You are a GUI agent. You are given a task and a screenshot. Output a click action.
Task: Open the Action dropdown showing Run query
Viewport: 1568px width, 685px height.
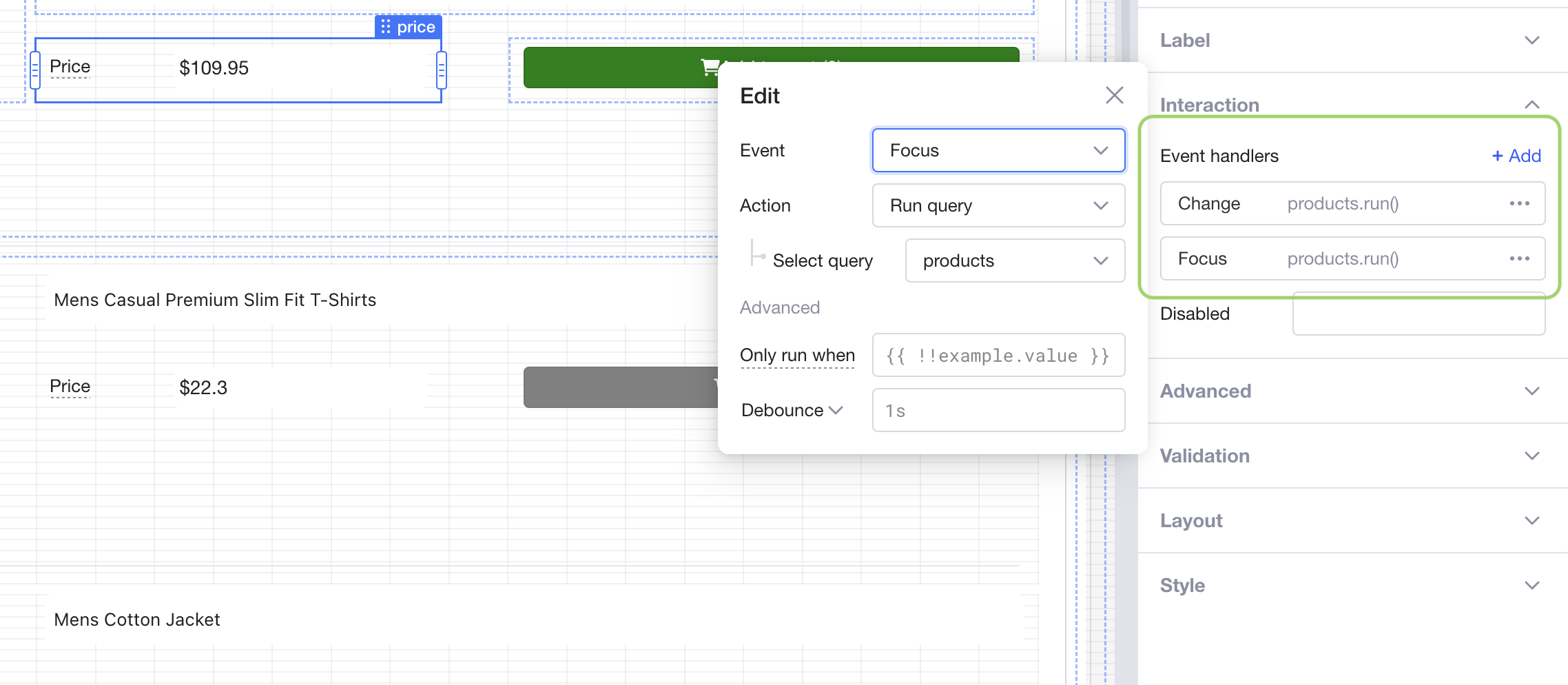pos(998,205)
